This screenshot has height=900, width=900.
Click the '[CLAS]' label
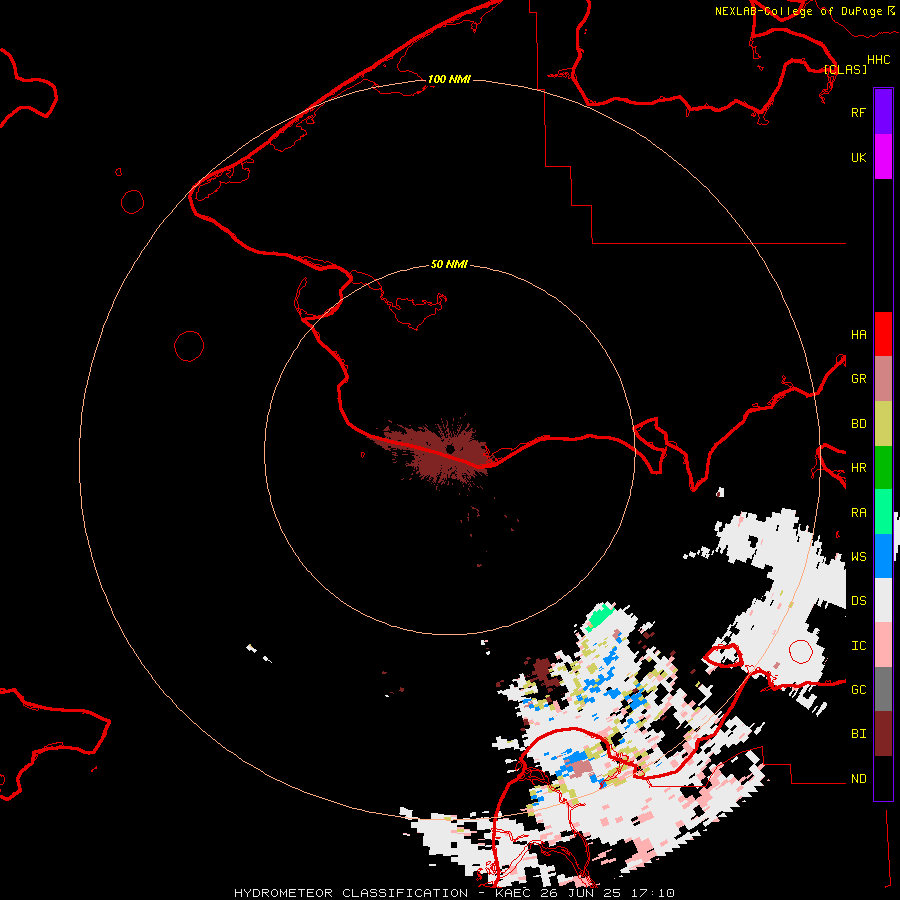(x=845, y=69)
